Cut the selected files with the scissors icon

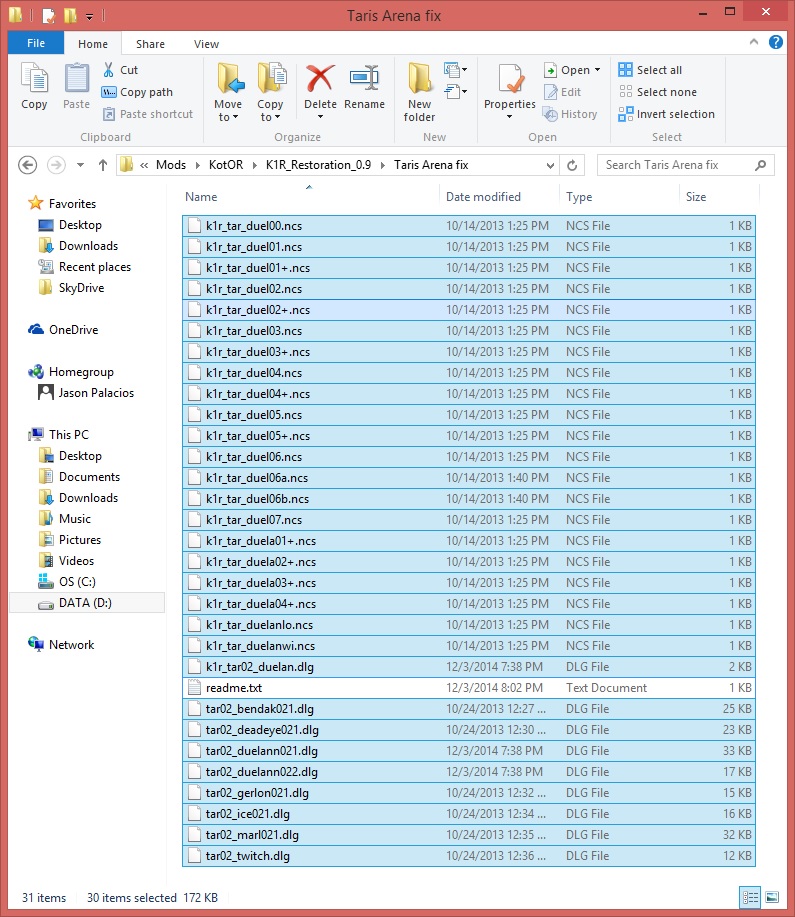tap(108, 70)
